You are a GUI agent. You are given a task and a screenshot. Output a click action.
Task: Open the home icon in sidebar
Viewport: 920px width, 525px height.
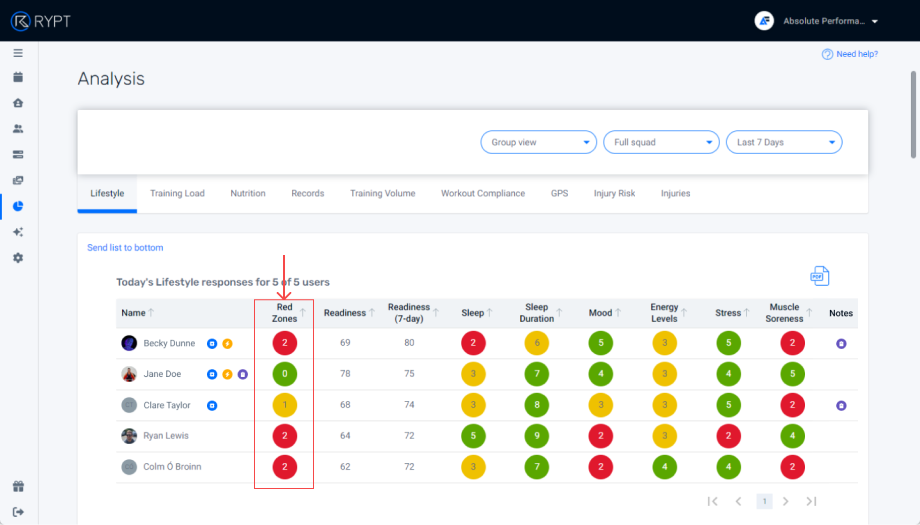18,103
